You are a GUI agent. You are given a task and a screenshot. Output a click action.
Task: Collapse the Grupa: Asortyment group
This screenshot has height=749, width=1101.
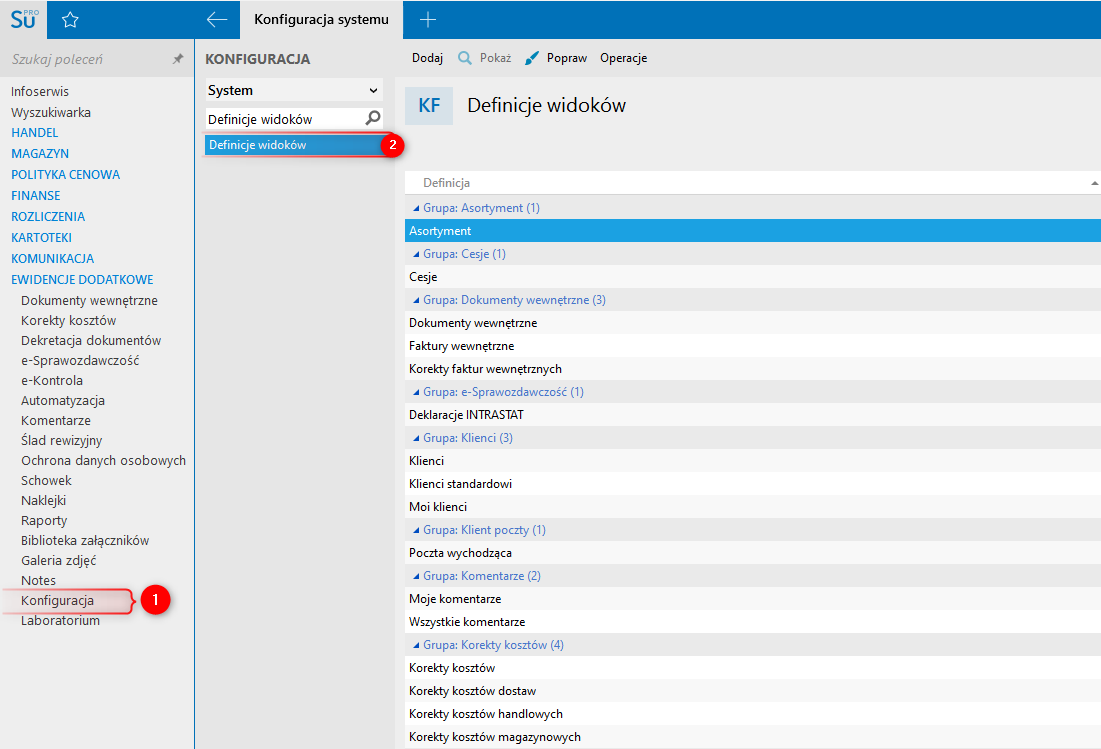[x=417, y=208]
